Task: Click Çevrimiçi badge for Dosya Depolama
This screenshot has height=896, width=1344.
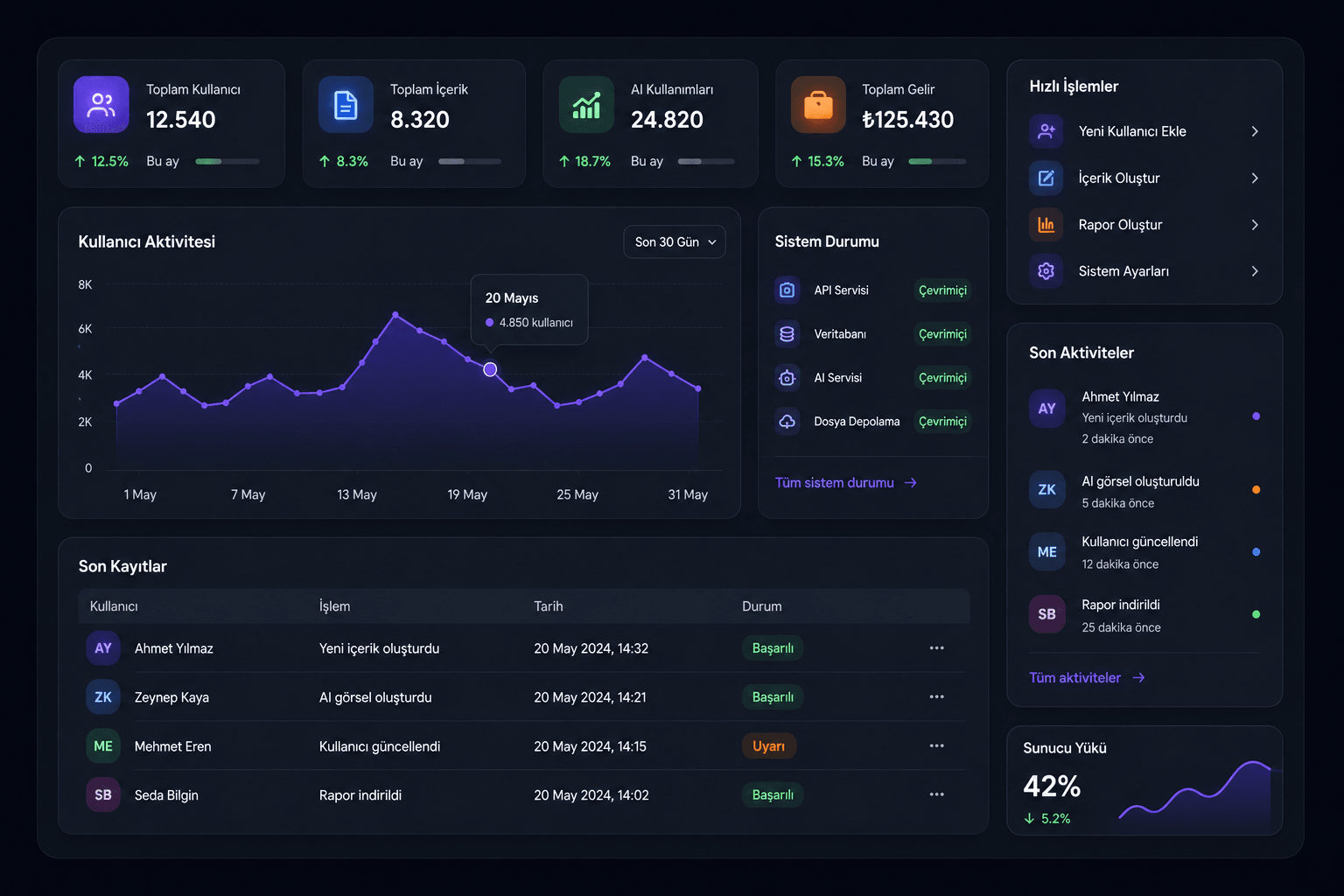Action: [x=942, y=422]
